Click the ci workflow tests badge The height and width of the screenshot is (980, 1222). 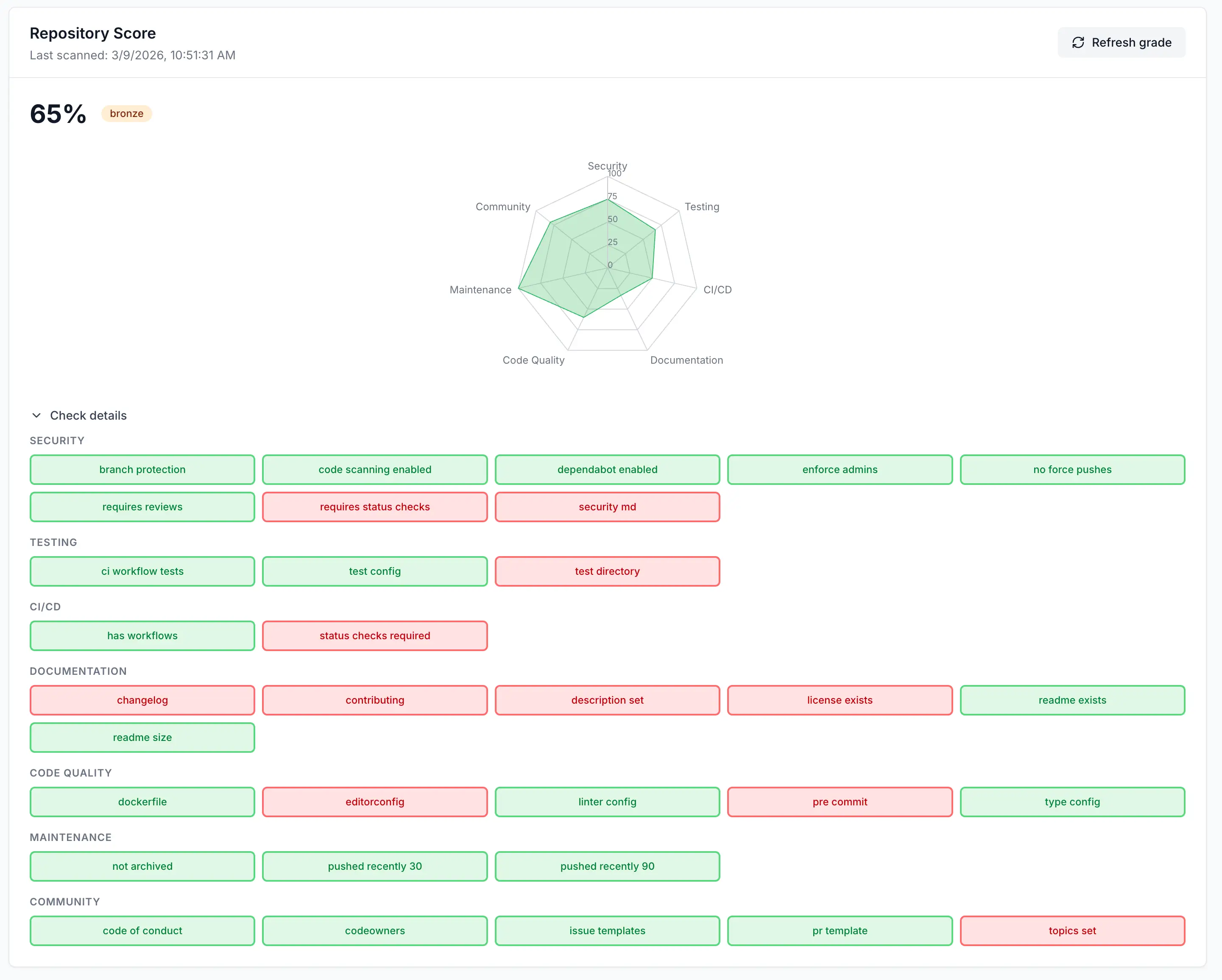click(x=142, y=571)
